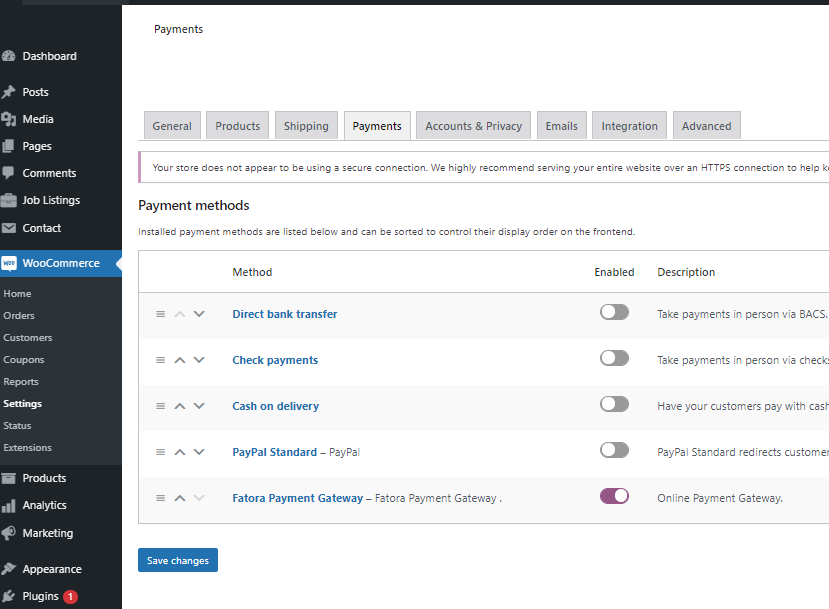Viewport: 829px width, 609px height.
Task: Move Fatora Payment Gateway up with chevron
Action: click(x=180, y=498)
